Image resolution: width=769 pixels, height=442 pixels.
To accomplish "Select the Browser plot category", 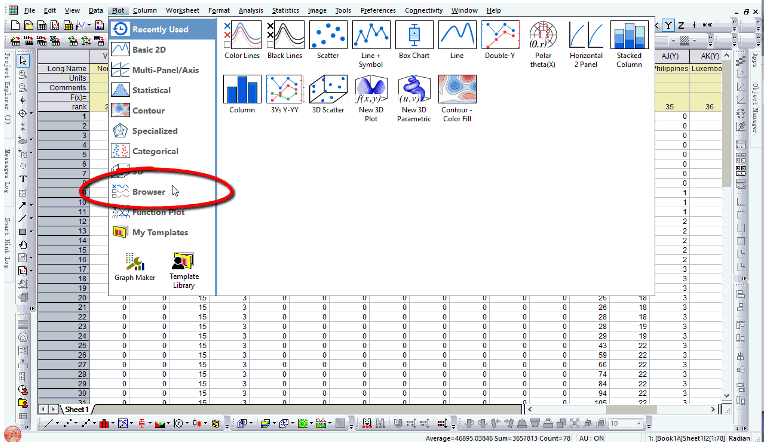I will coord(162,192).
